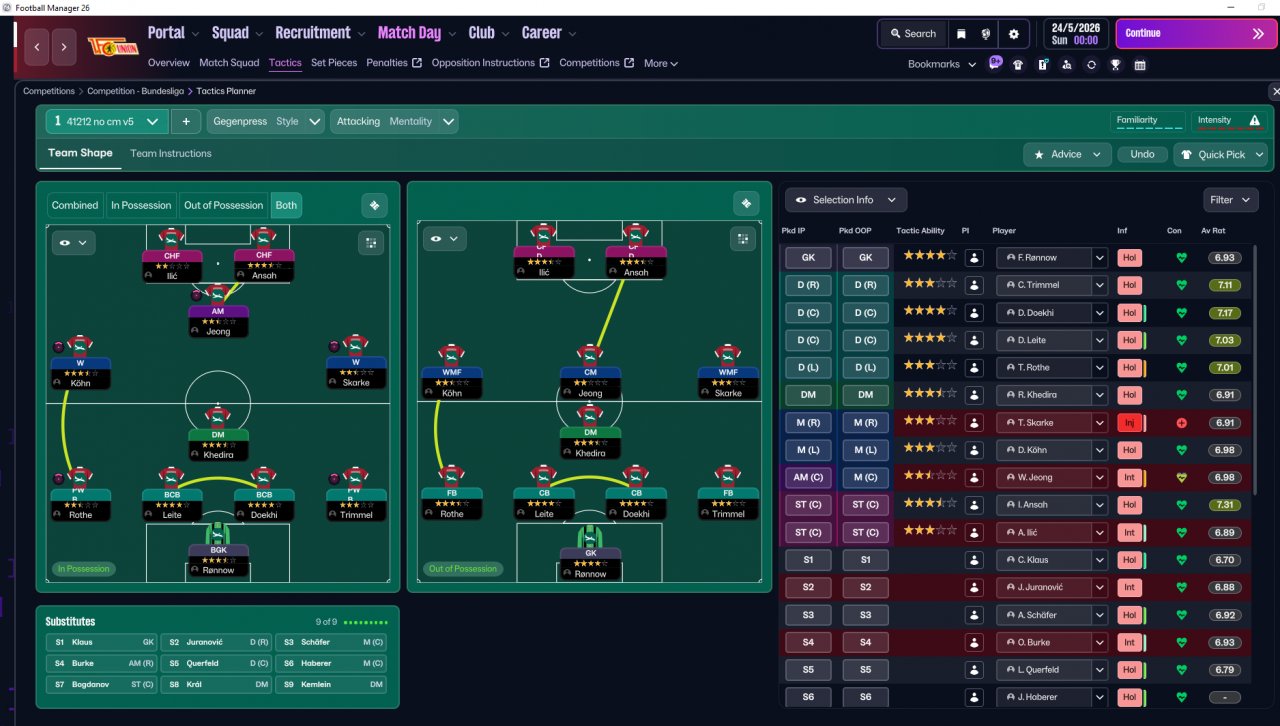Click the Familiarity indicator bar
The image size is (1280, 726).
point(1149,122)
